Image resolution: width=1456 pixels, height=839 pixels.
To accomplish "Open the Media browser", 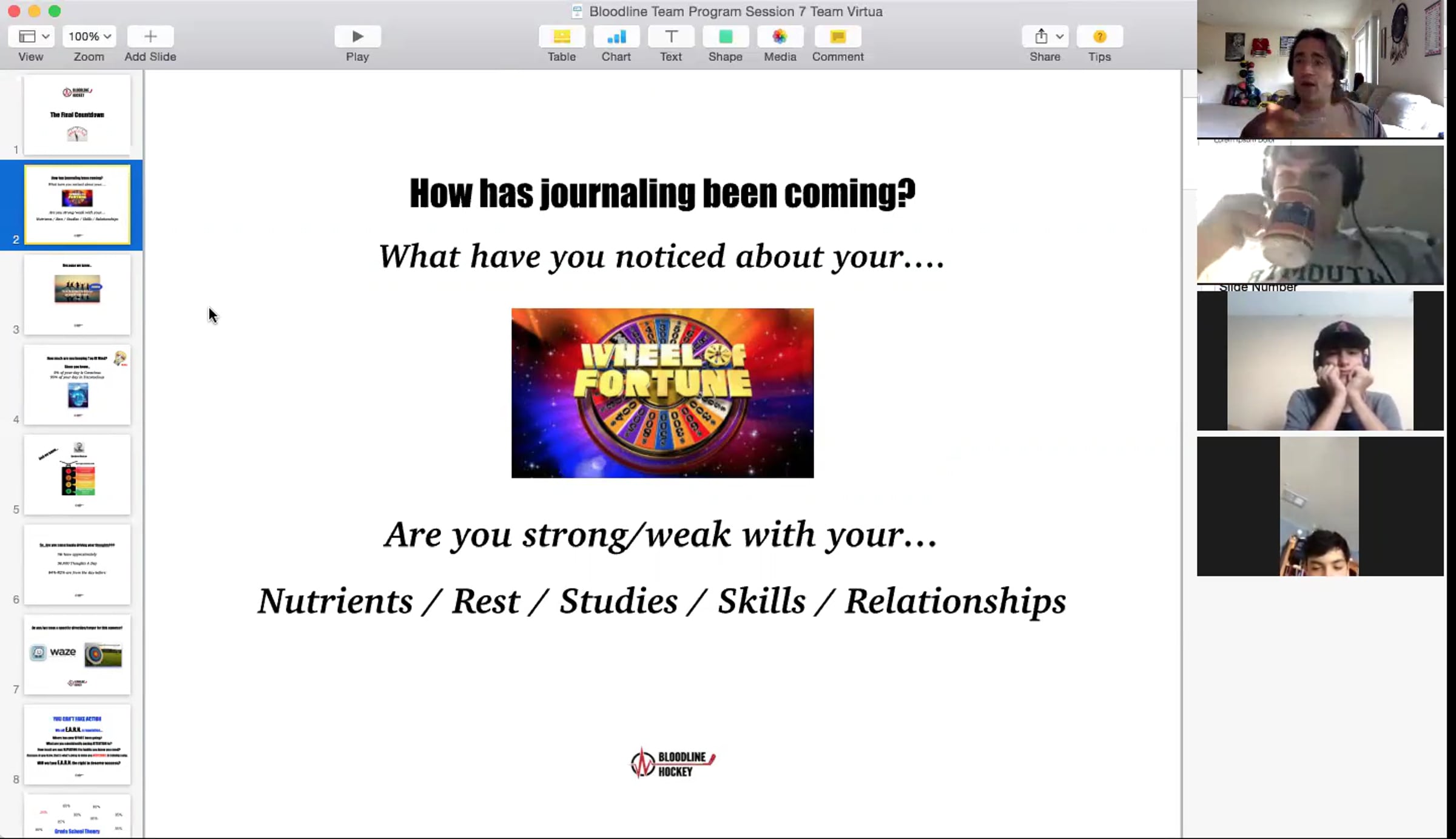I will tap(780, 36).
